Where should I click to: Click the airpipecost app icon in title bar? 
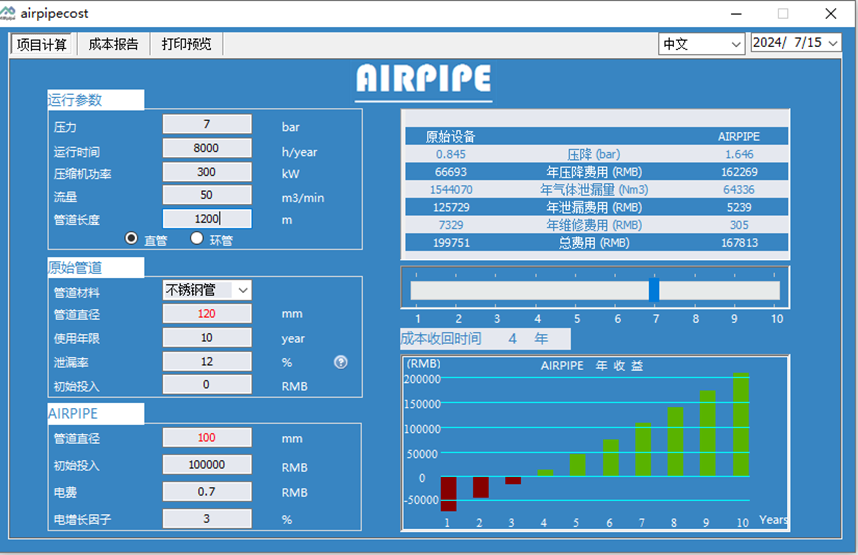[9, 14]
